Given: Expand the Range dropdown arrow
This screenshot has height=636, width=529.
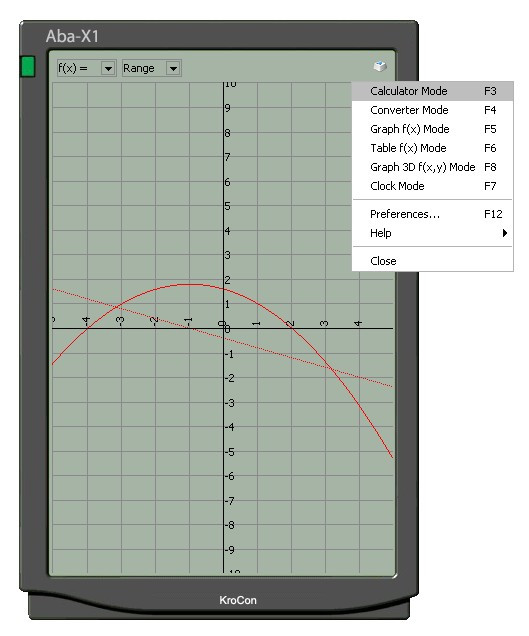Looking at the screenshot, I should pyautogui.click(x=173, y=68).
